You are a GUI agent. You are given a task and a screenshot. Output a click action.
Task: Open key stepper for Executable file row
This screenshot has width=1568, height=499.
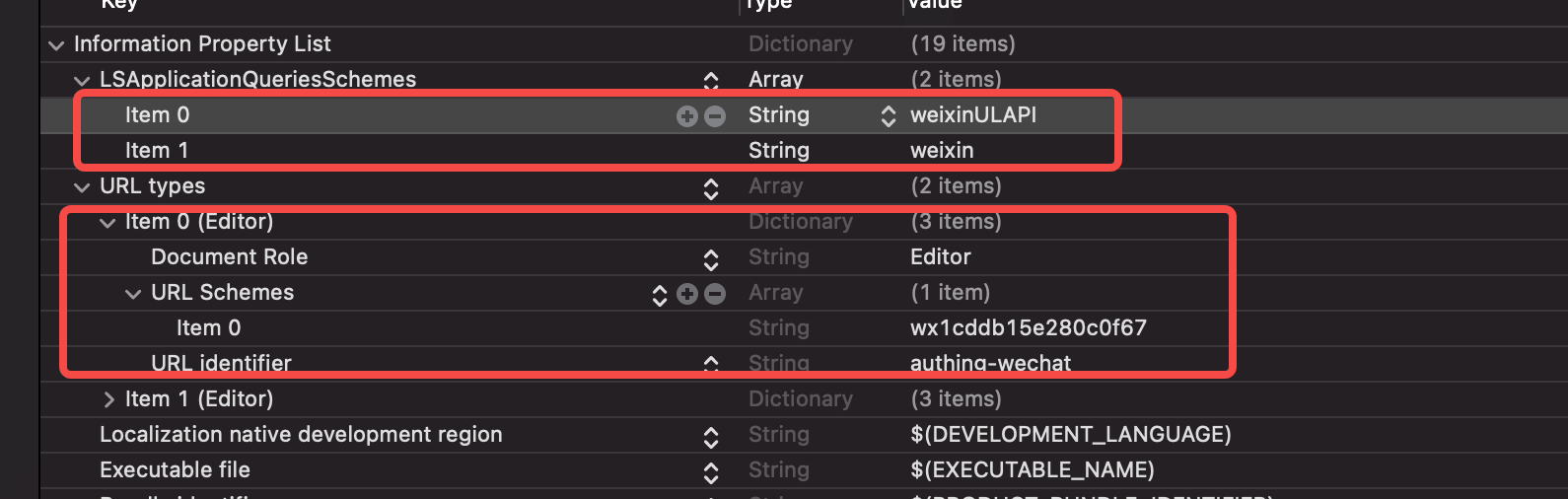(x=710, y=471)
